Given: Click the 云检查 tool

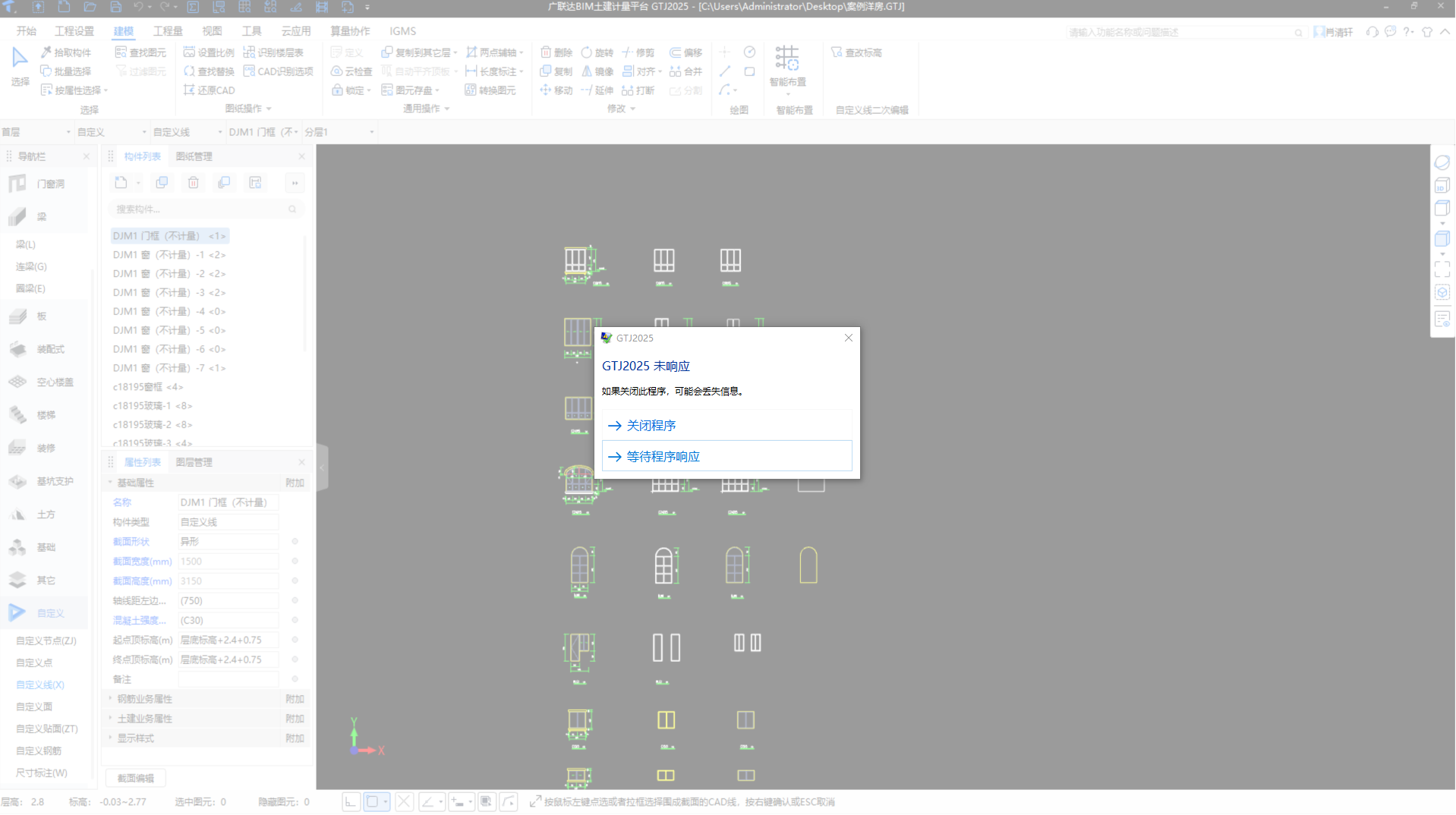Looking at the screenshot, I should click(x=351, y=71).
